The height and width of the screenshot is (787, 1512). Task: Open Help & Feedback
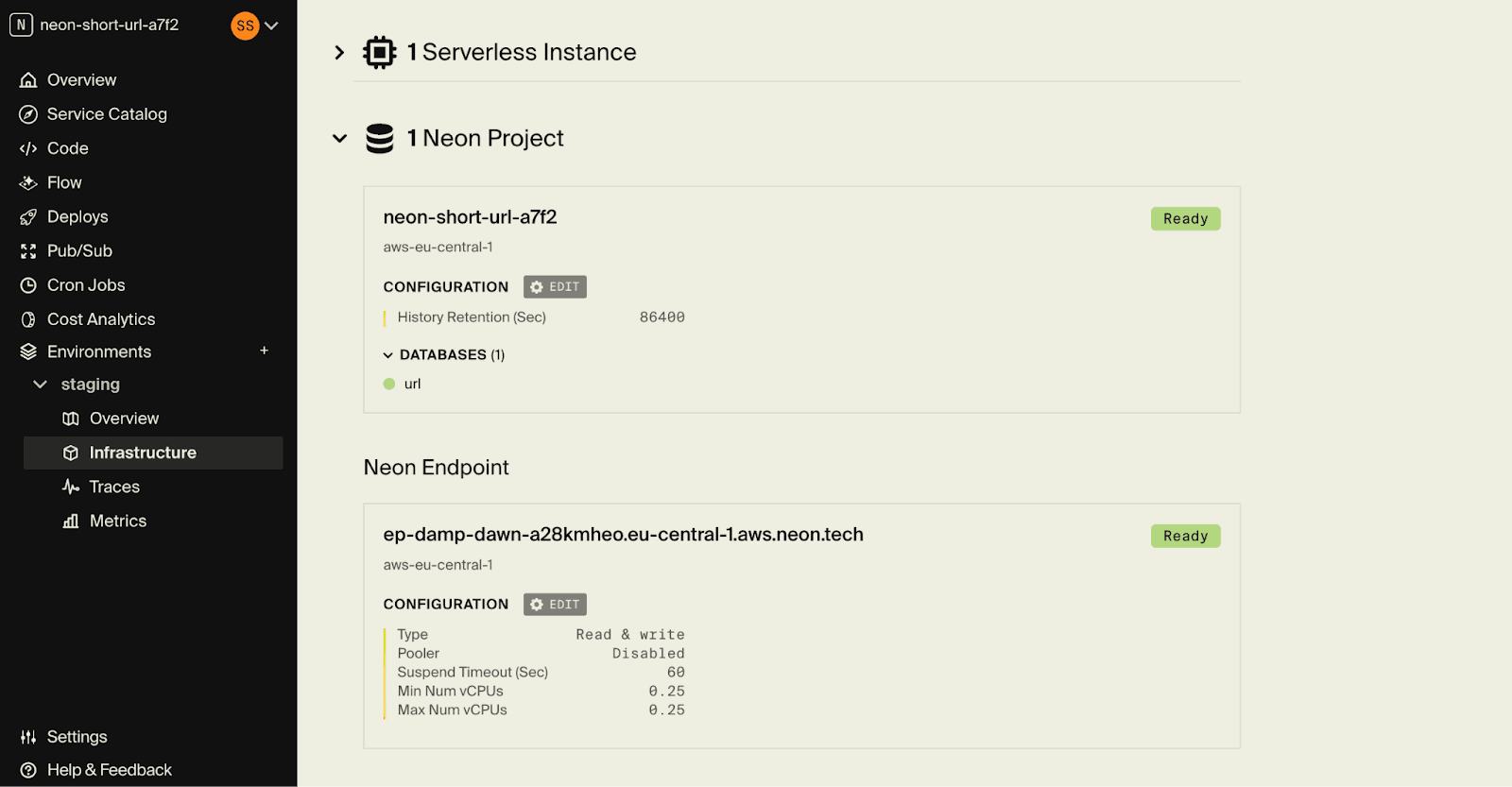click(x=109, y=770)
